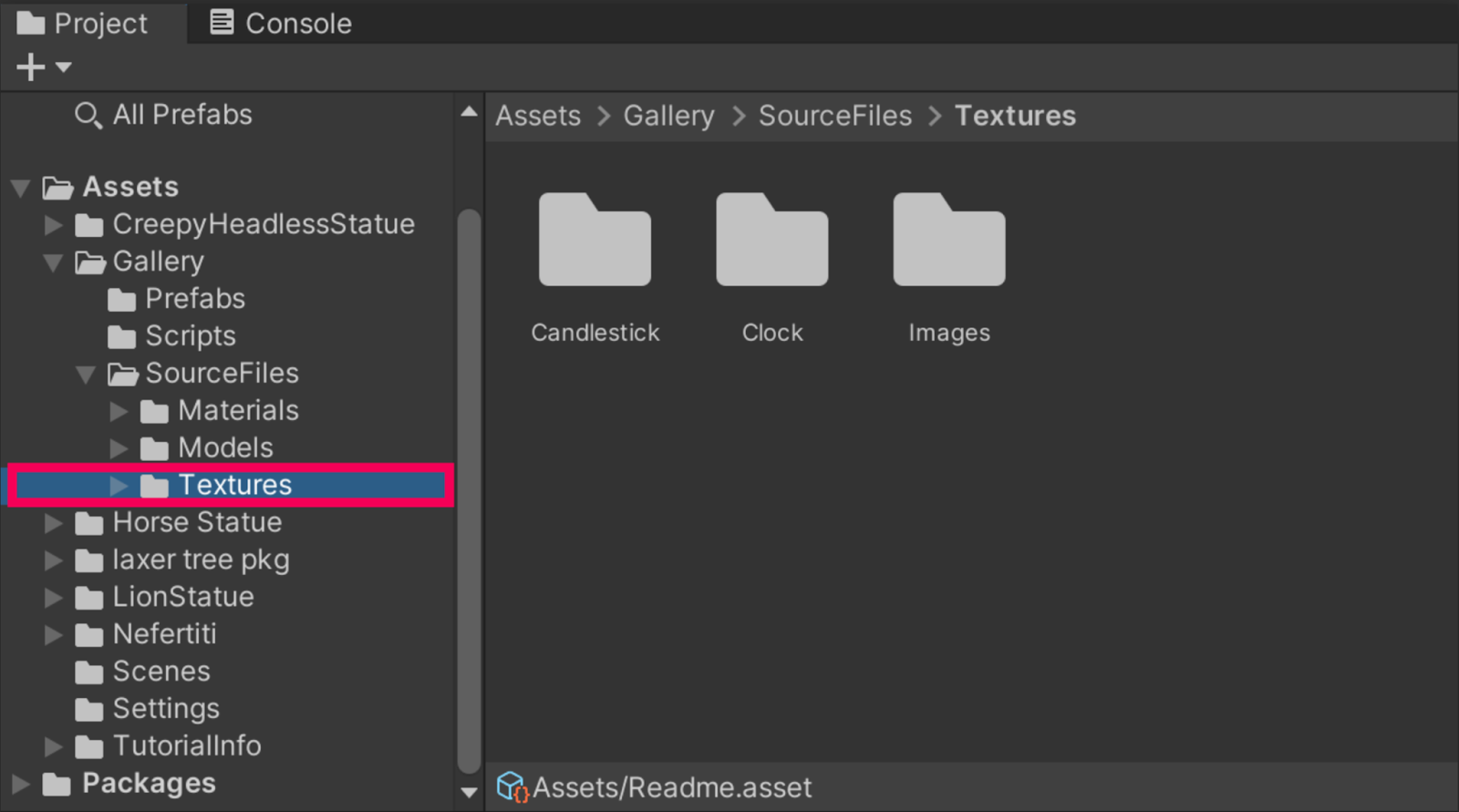Select the Horse Statue folder

coord(196,522)
